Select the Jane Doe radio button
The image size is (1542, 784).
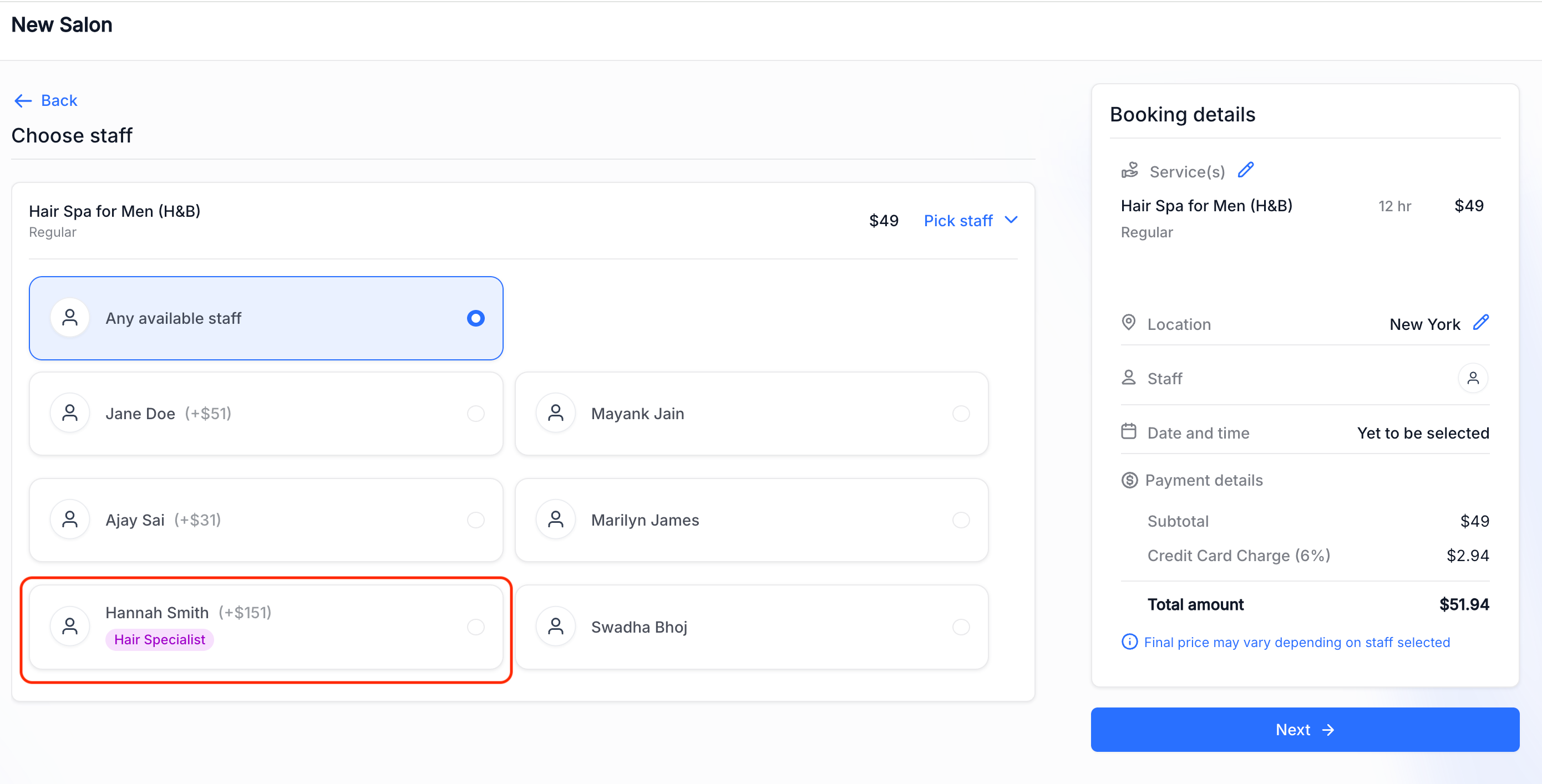point(476,413)
